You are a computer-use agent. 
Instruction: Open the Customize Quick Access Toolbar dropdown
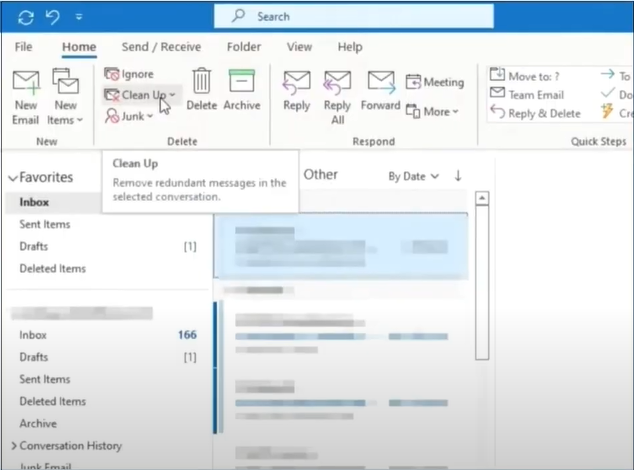click(79, 17)
